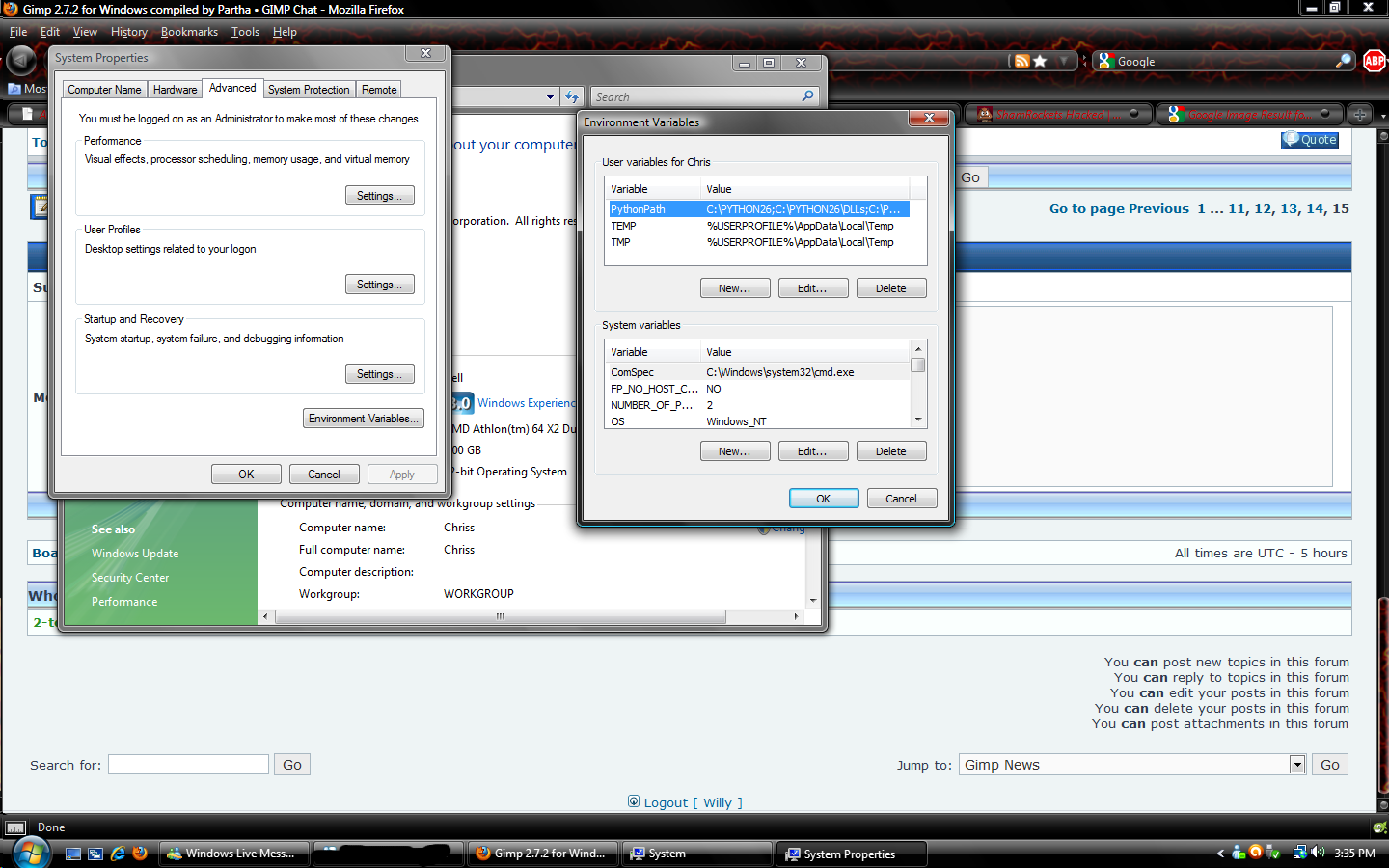Click the refresh icon in the System window address bar
Image resolution: width=1389 pixels, height=868 pixels.
click(x=572, y=96)
